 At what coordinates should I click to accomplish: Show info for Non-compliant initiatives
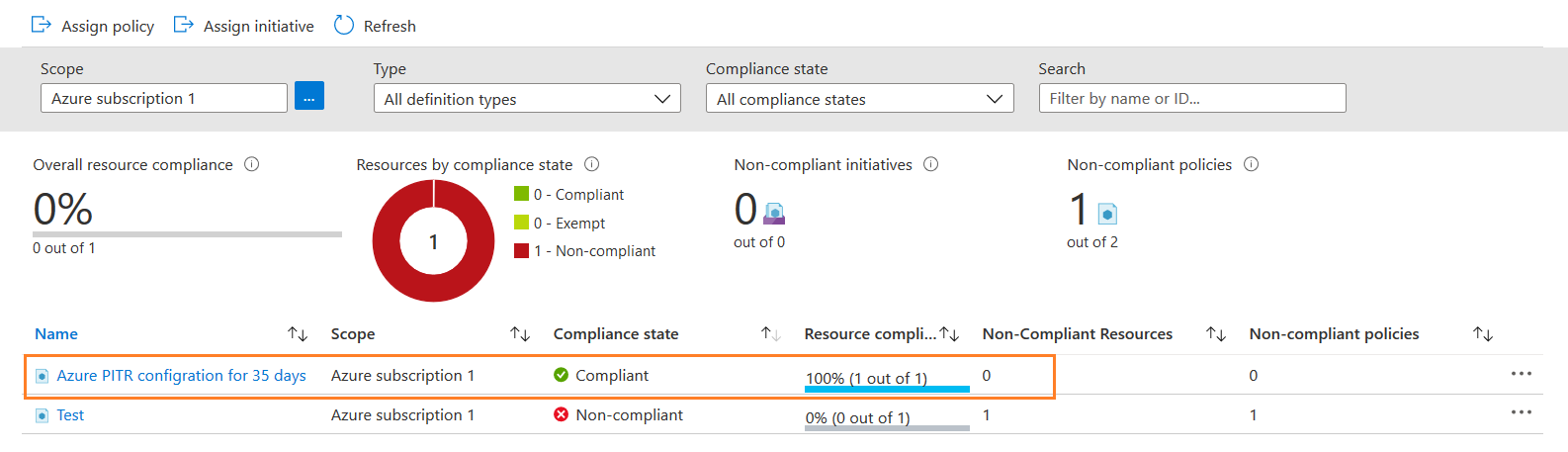[x=930, y=164]
